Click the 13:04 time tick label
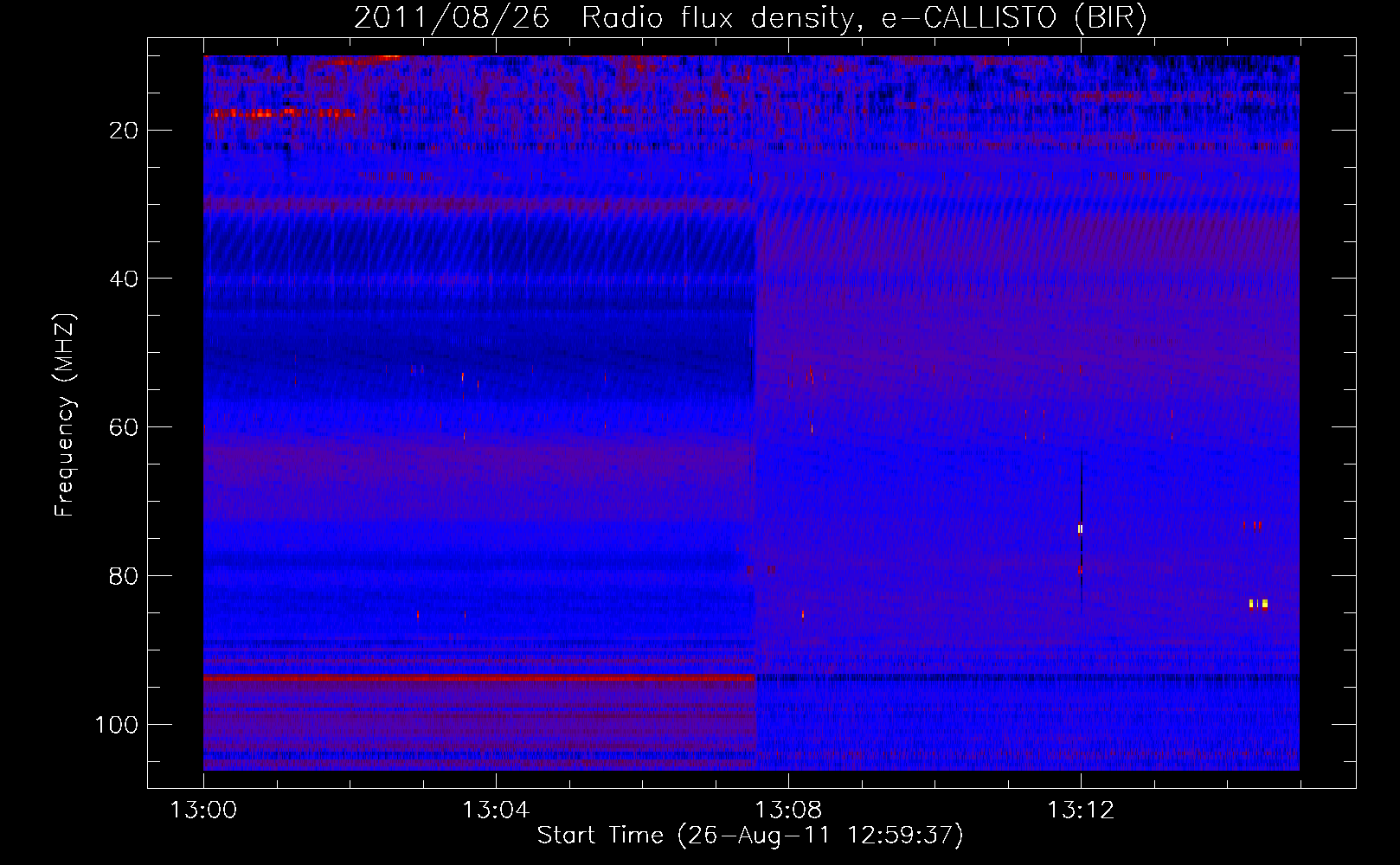The width and height of the screenshot is (1400, 865). [x=496, y=811]
